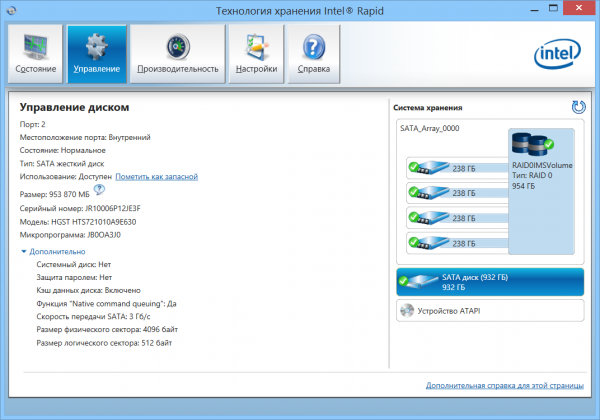Click Пометить как запасной link
600x420 pixels.
[x=157, y=177]
